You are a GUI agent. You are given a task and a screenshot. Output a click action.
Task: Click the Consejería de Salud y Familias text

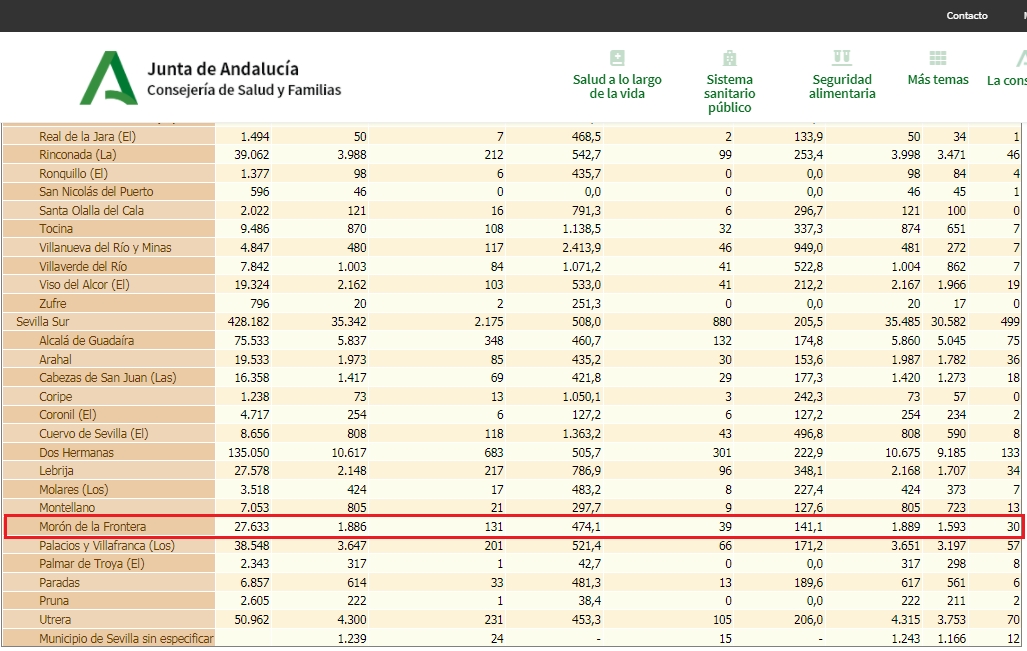244,90
